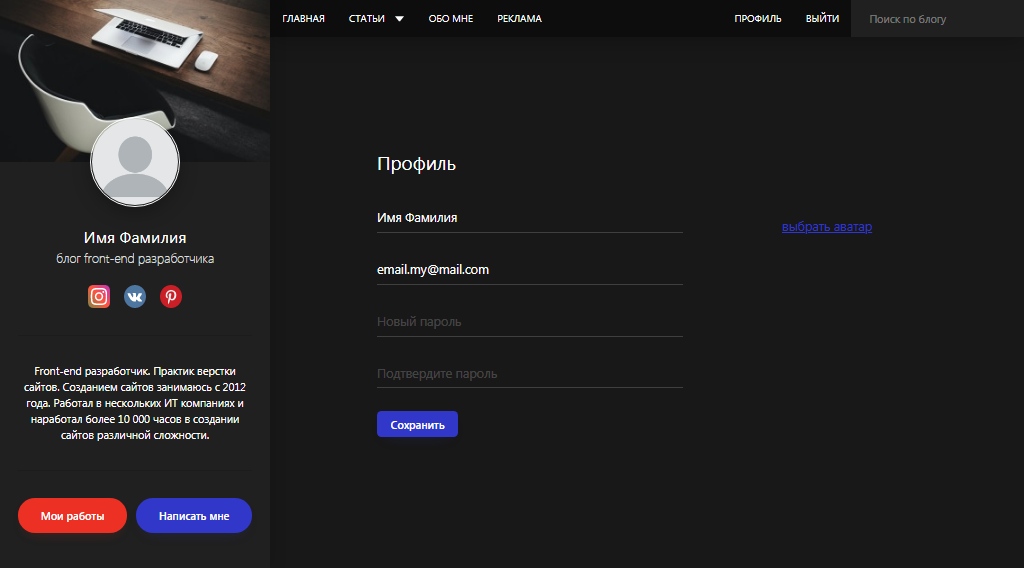This screenshot has height=568, width=1024.
Task: Log out via the Выйти link
Action: tap(822, 19)
